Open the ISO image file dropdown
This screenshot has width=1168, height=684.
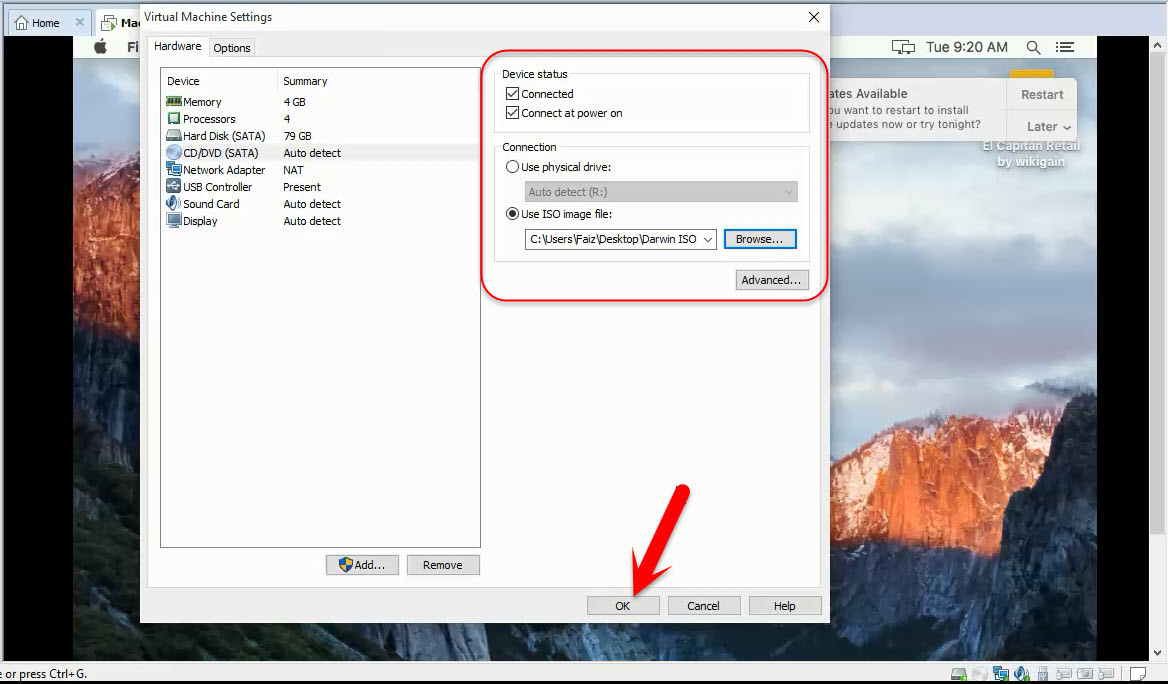click(708, 239)
